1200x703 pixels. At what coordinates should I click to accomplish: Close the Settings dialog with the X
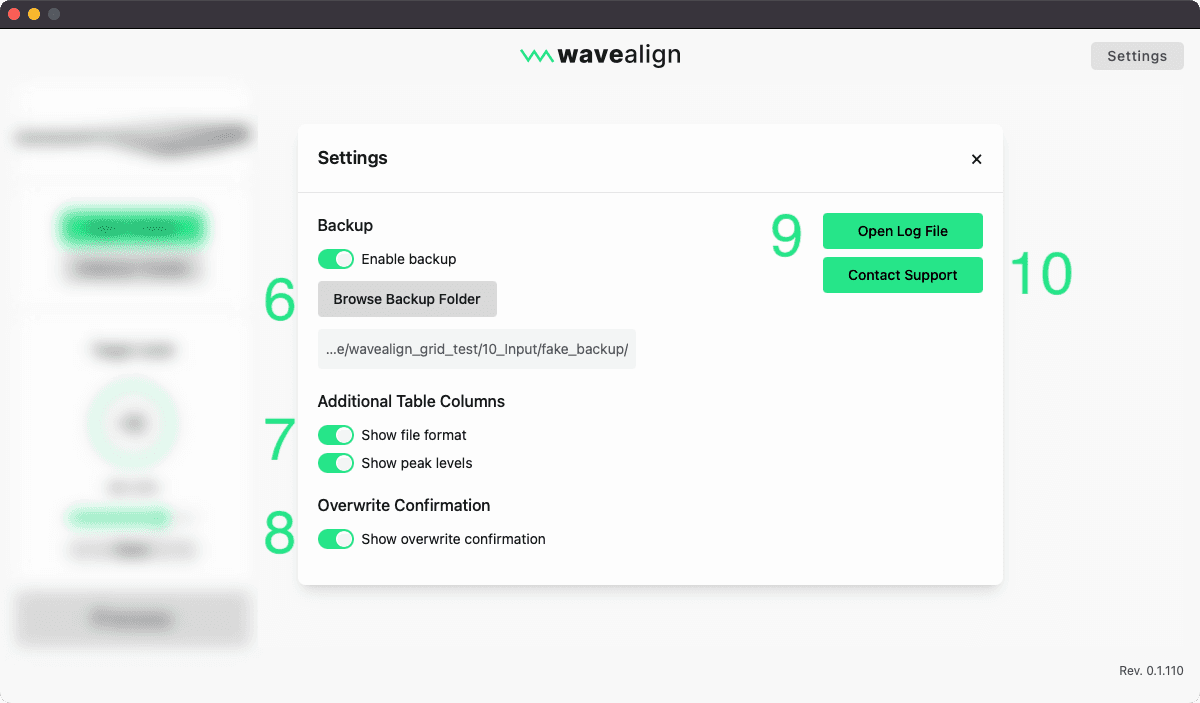coord(976,159)
